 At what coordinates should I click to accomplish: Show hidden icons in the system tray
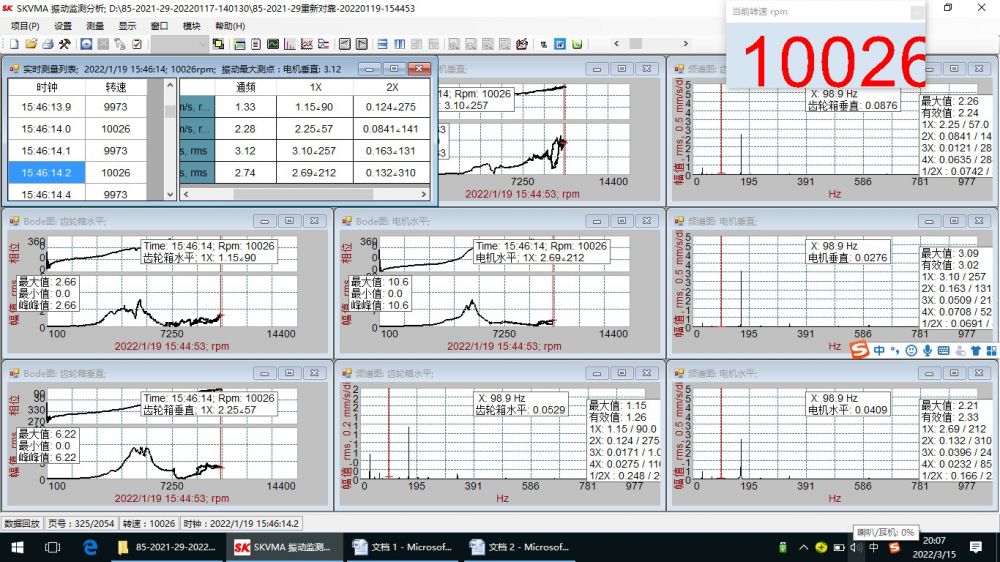pos(804,547)
